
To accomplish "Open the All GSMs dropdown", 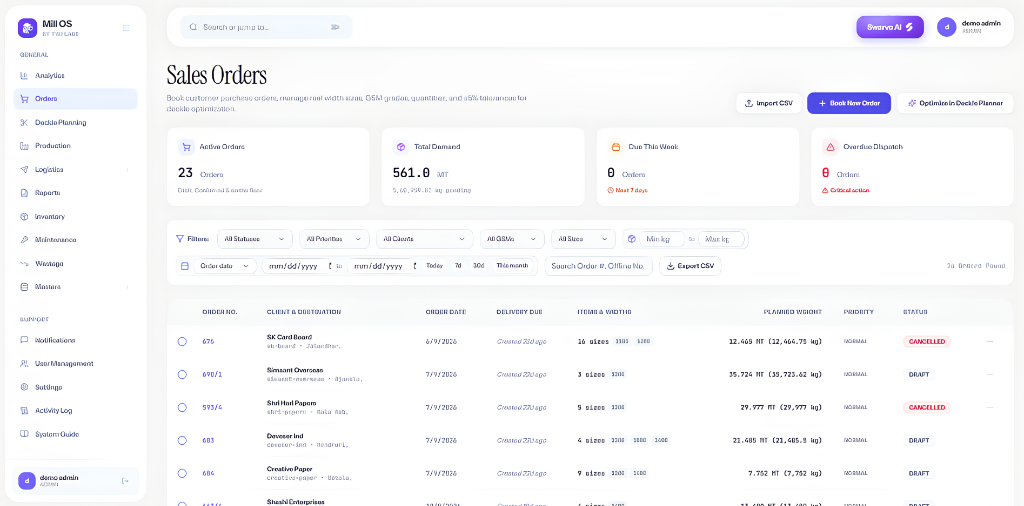I will point(512,239).
